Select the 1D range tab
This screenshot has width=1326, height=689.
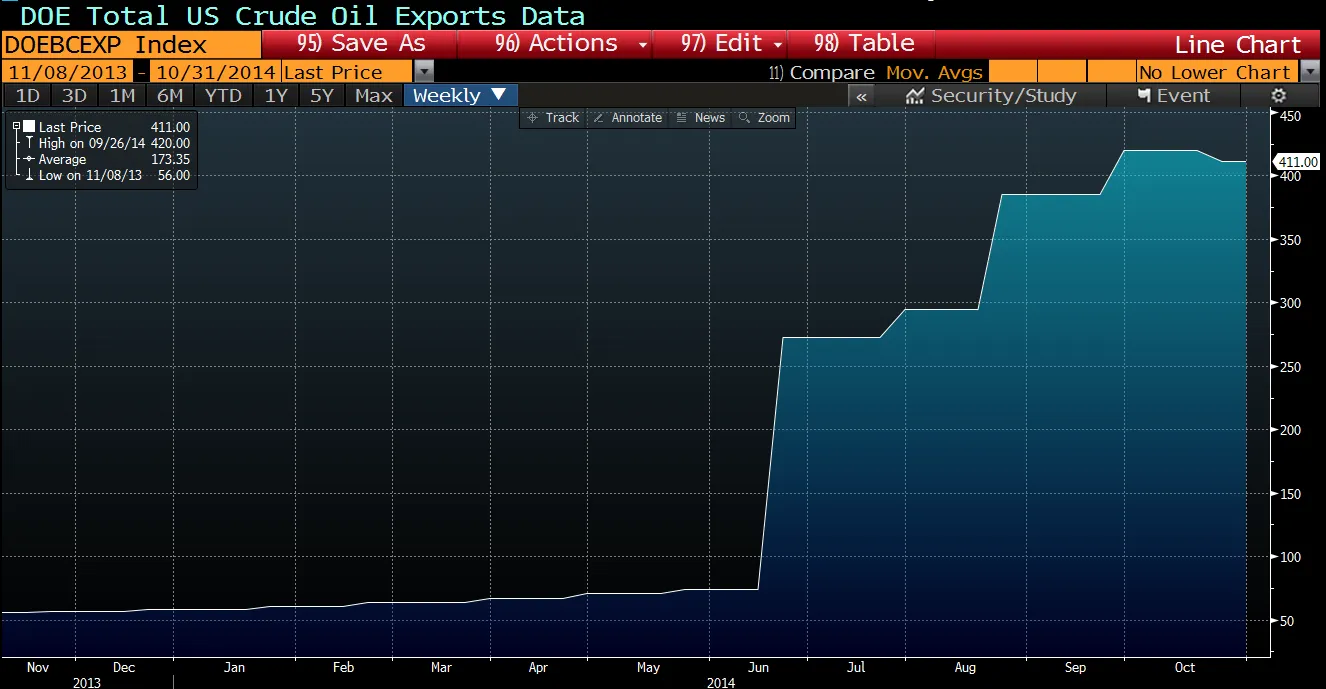pos(28,96)
